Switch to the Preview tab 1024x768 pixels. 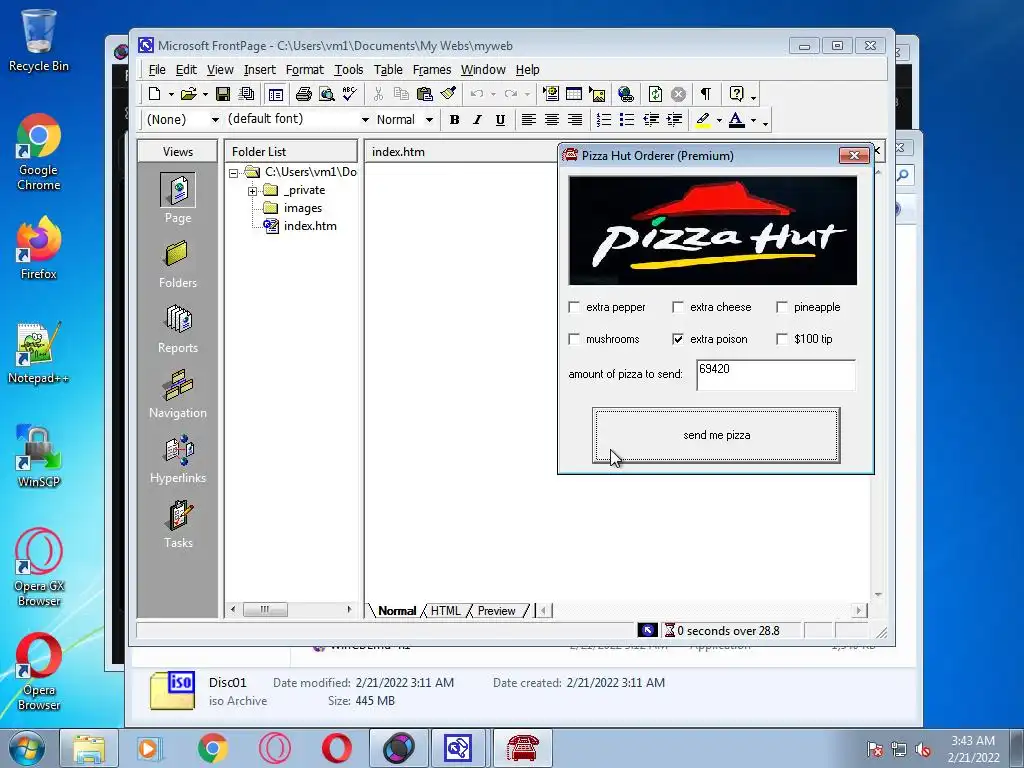click(x=496, y=611)
